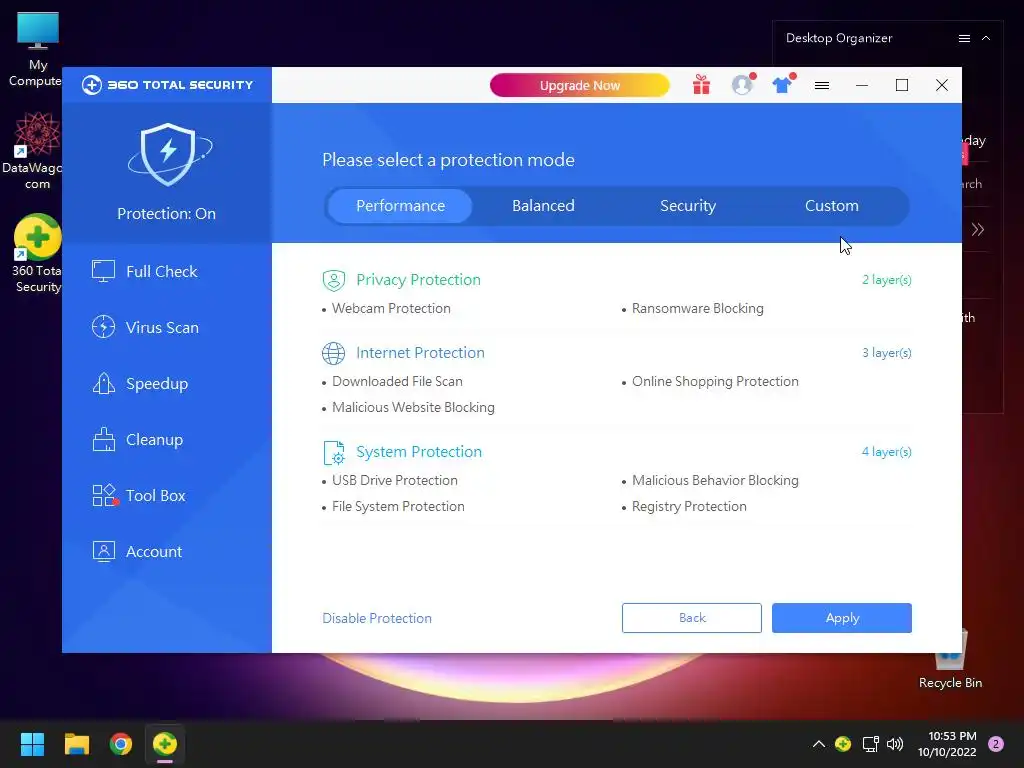The width and height of the screenshot is (1024, 768).
Task: Show hidden tray icons chevron
Action: tap(818, 744)
